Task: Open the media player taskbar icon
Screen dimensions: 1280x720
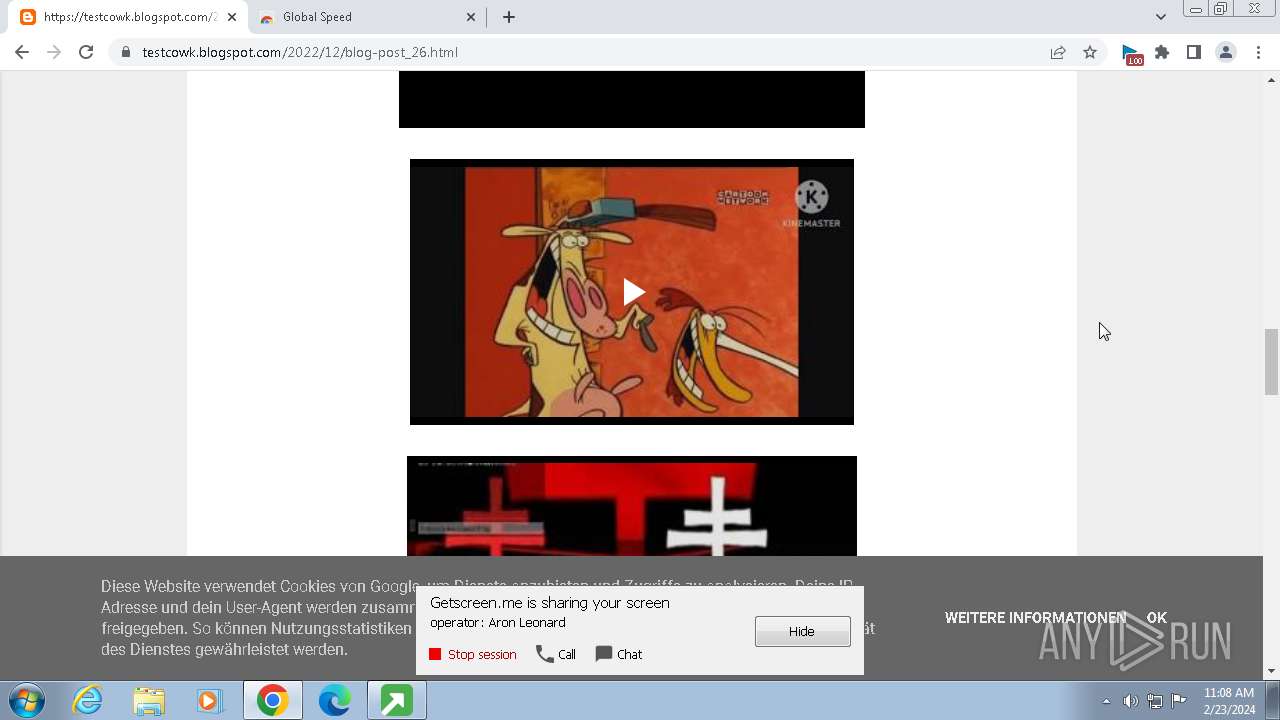Action: coord(210,700)
